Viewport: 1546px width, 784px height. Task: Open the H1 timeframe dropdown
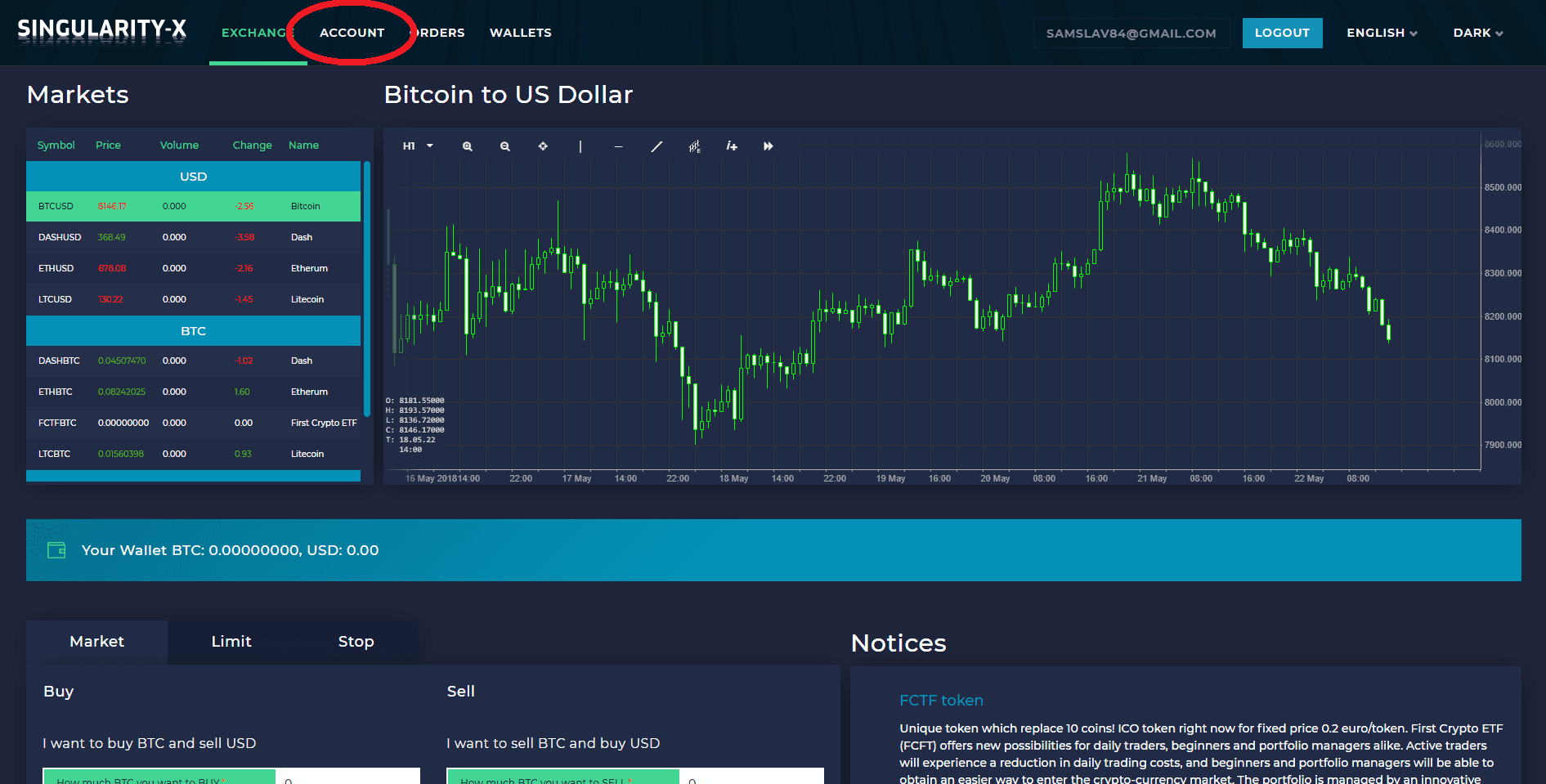[x=418, y=146]
